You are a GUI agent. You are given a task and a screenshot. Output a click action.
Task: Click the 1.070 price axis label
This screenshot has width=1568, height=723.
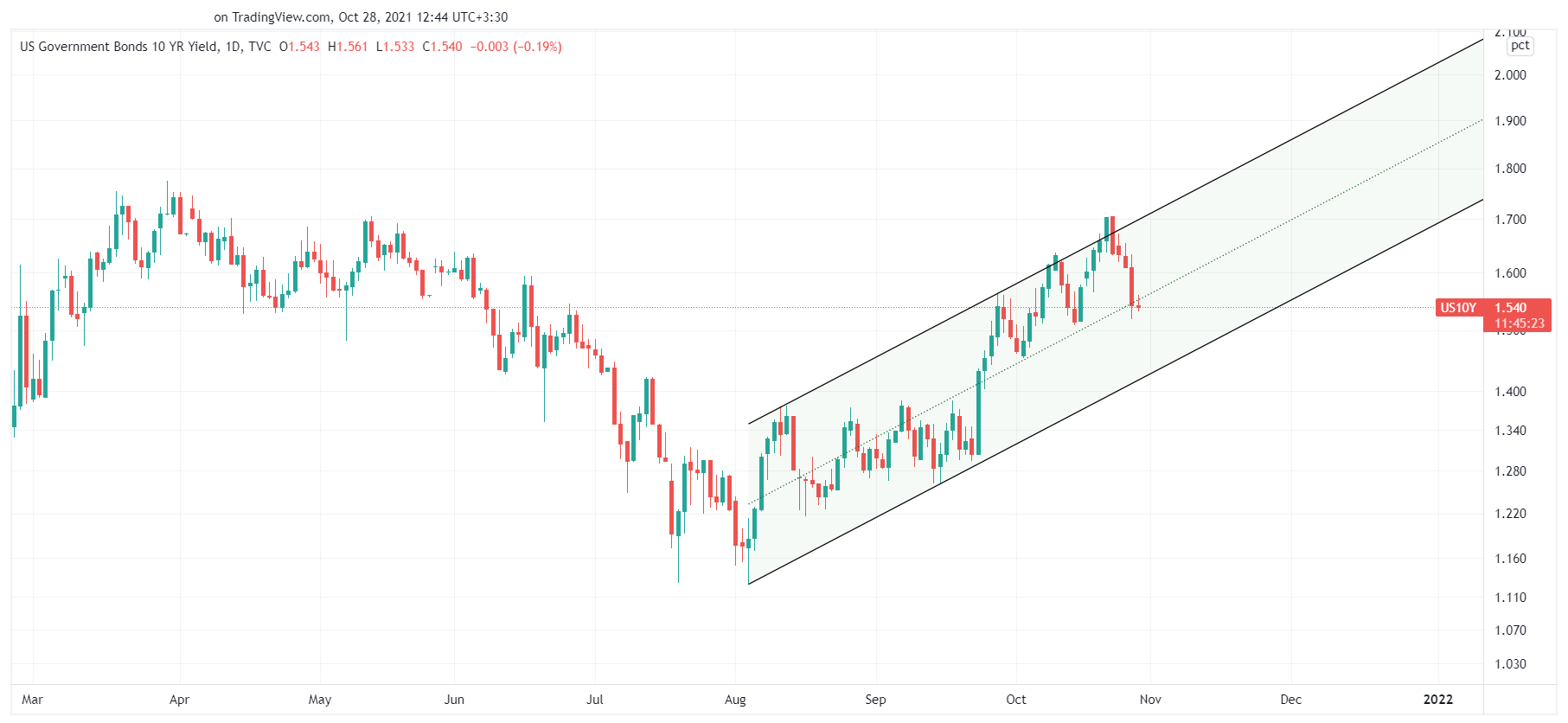point(1511,630)
